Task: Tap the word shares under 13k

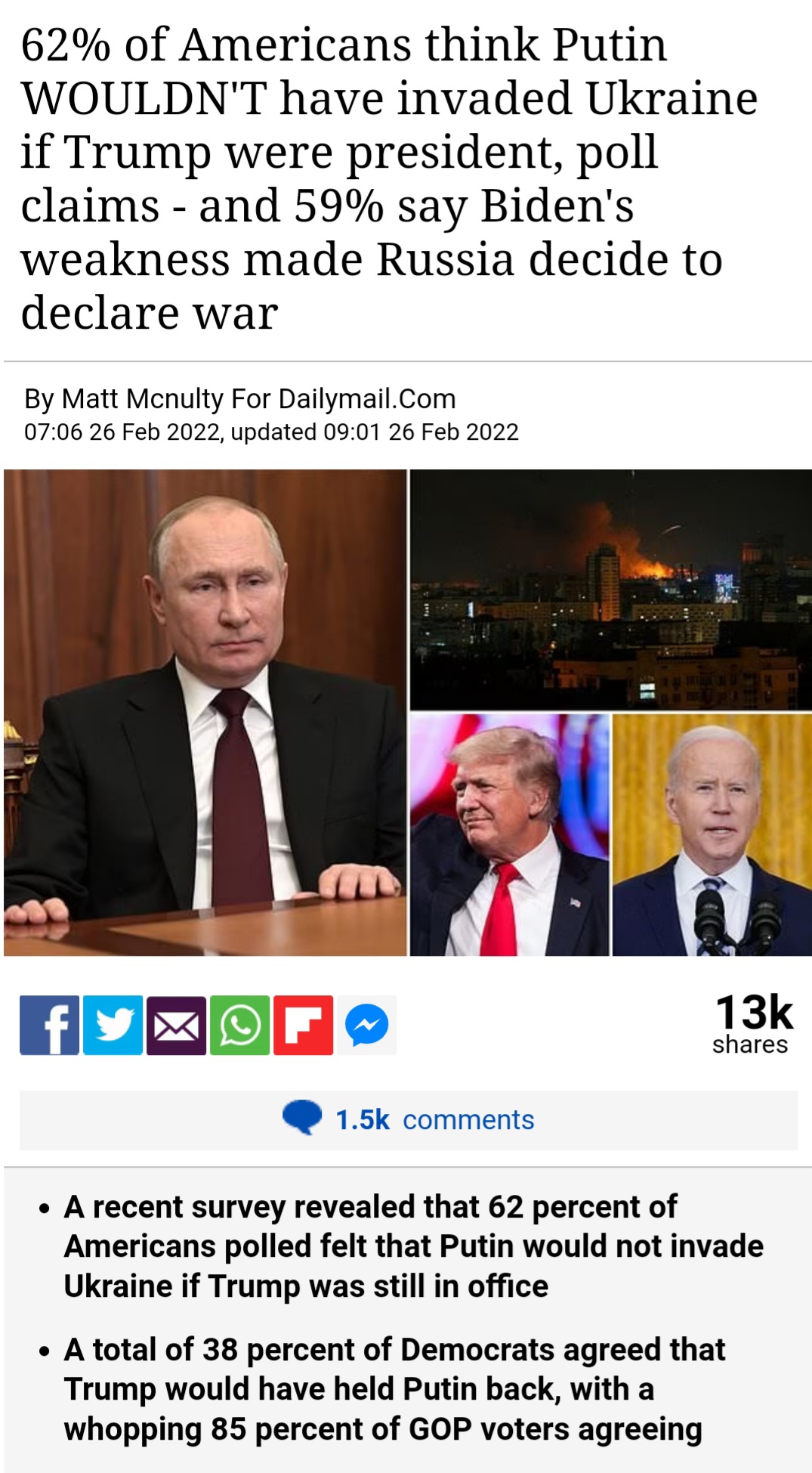Action: click(750, 1044)
